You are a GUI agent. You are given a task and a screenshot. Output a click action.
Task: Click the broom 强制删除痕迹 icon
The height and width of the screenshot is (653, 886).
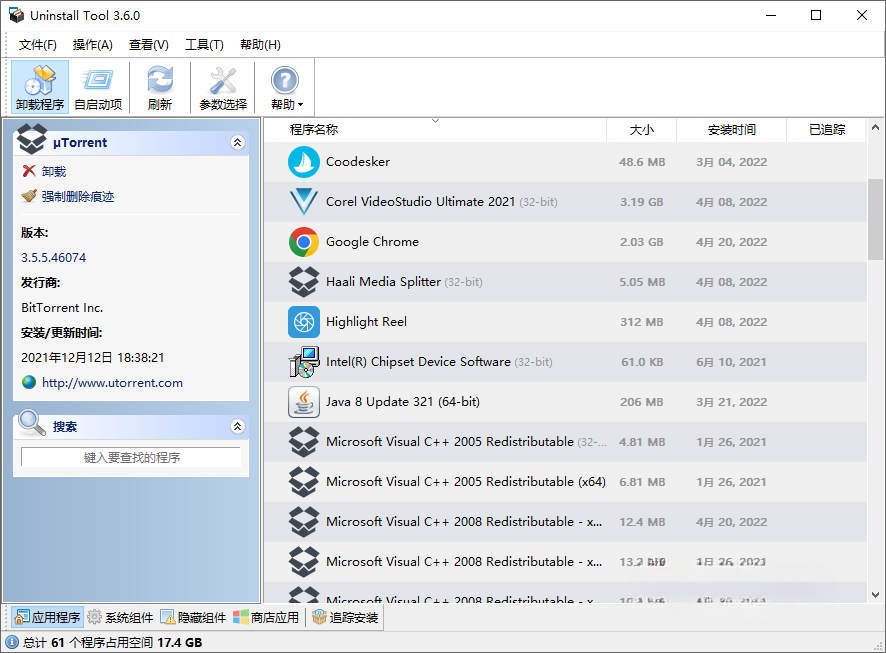tap(29, 196)
